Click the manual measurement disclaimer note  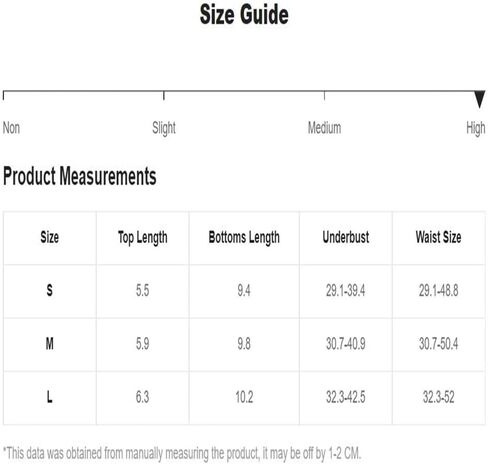tap(182, 453)
